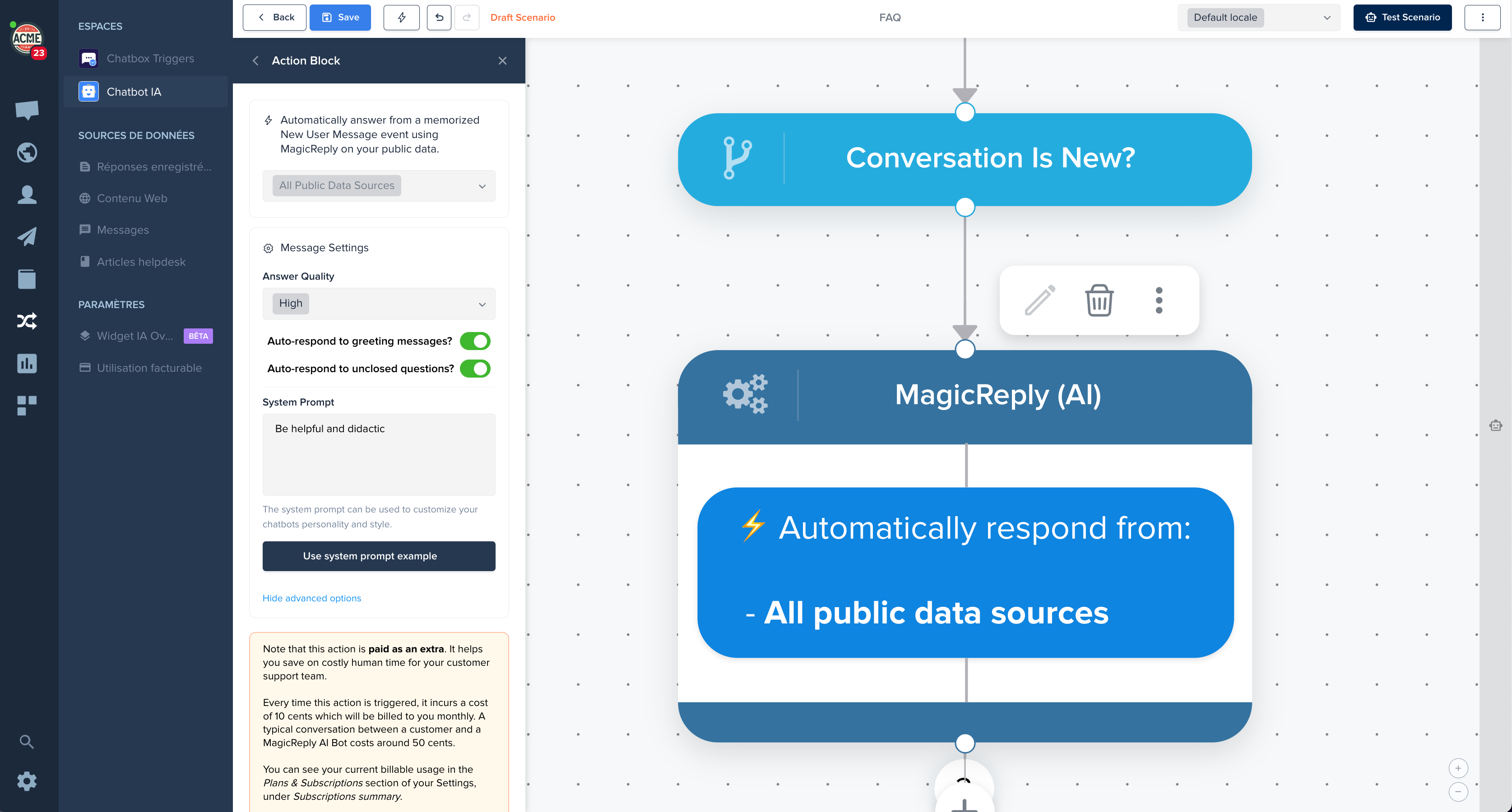Edit the MagicReply block with pencil
This screenshot has width=1512, height=812.
pos(1040,300)
